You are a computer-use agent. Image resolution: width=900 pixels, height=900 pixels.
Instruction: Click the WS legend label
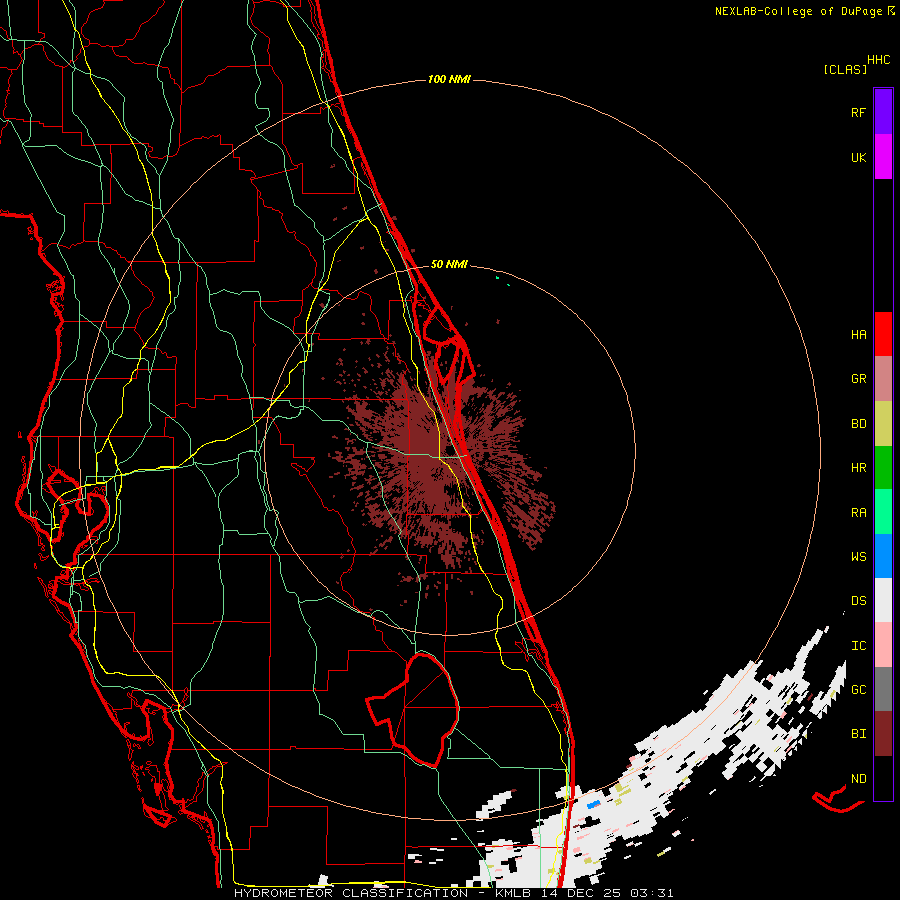(x=858, y=557)
